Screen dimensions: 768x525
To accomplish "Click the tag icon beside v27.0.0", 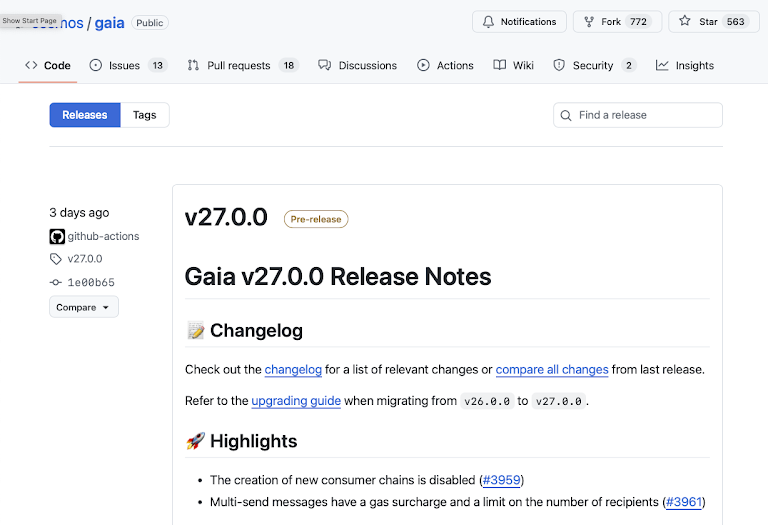I will tap(56, 259).
